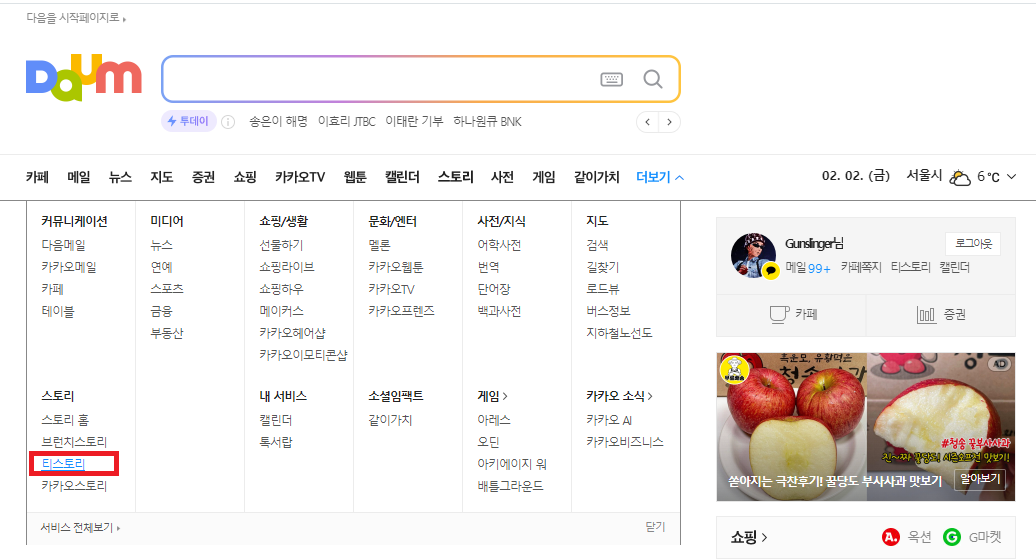Click the 증권 chart shortcut
The image size is (1036, 559).
(941, 315)
